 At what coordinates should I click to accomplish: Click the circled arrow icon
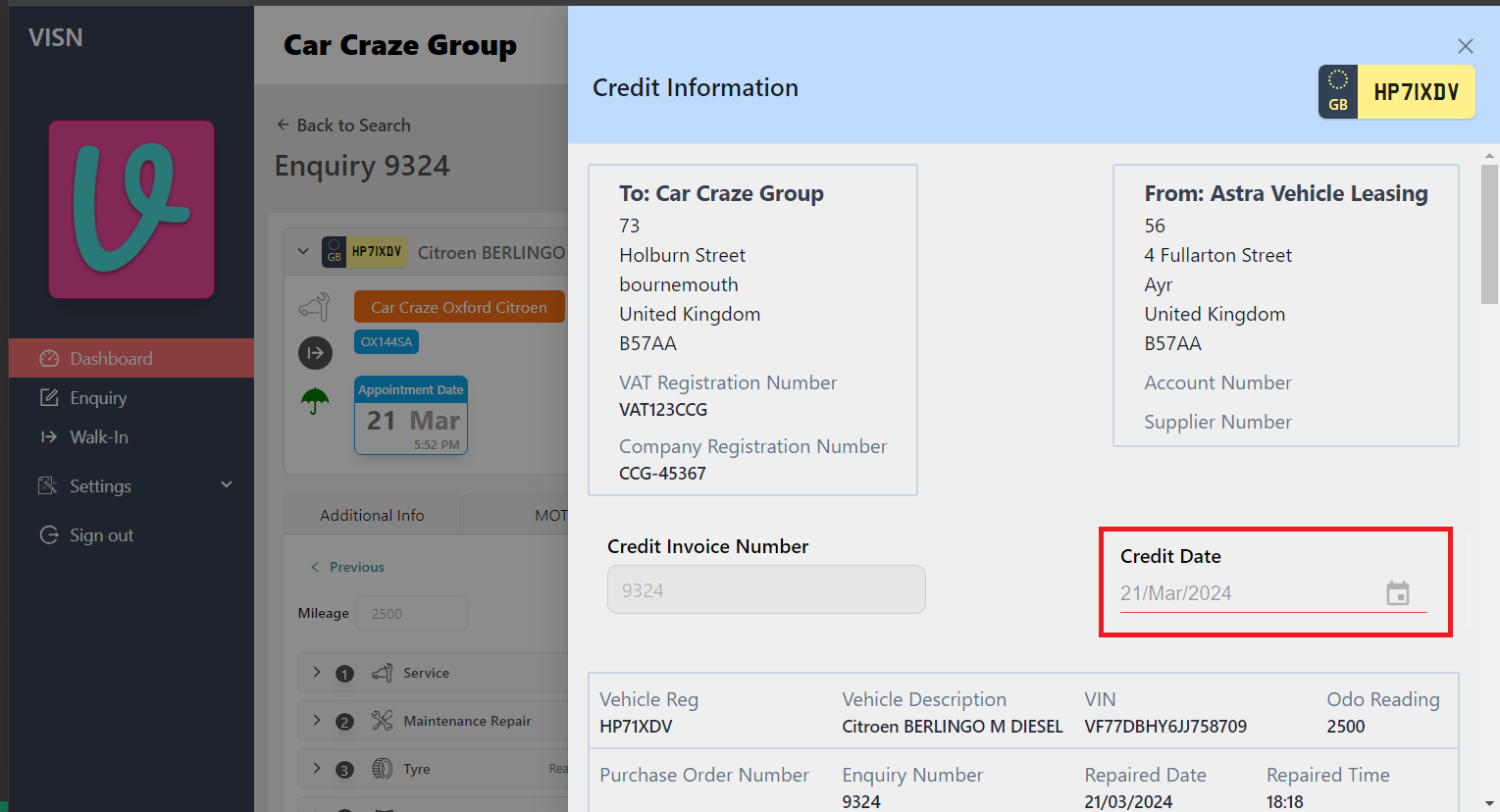click(315, 353)
